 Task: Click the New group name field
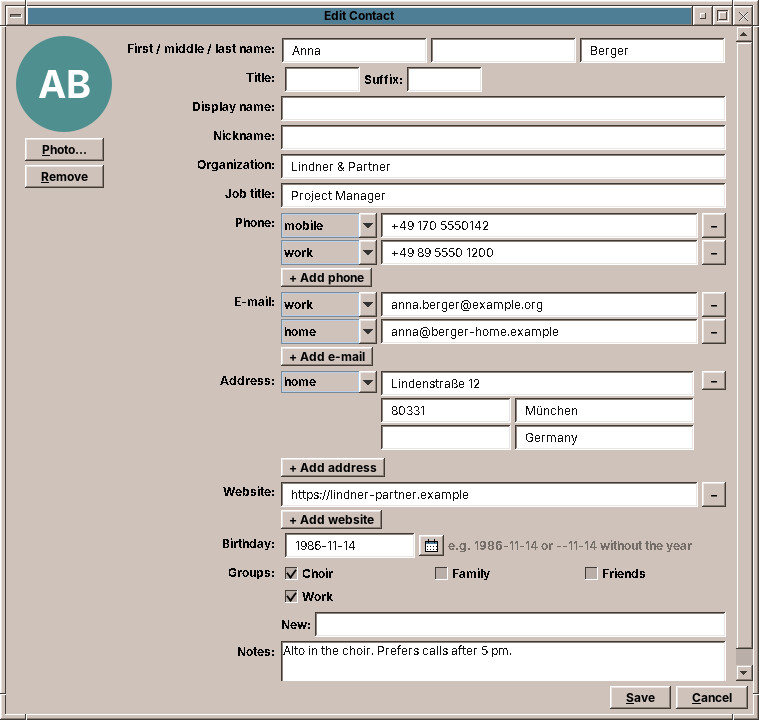coord(520,625)
